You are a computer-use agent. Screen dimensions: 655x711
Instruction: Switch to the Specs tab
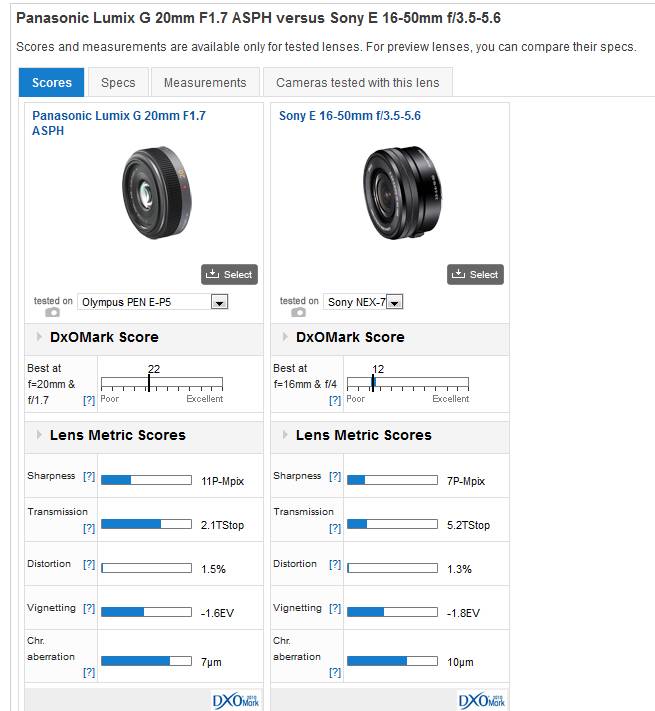point(118,83)
